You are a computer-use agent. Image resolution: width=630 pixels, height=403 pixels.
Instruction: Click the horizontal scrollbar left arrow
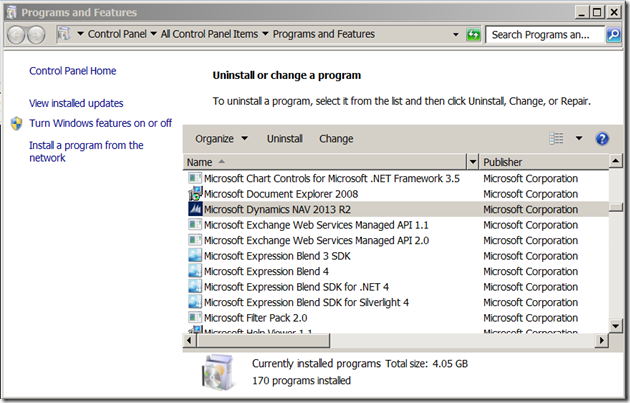190,341
